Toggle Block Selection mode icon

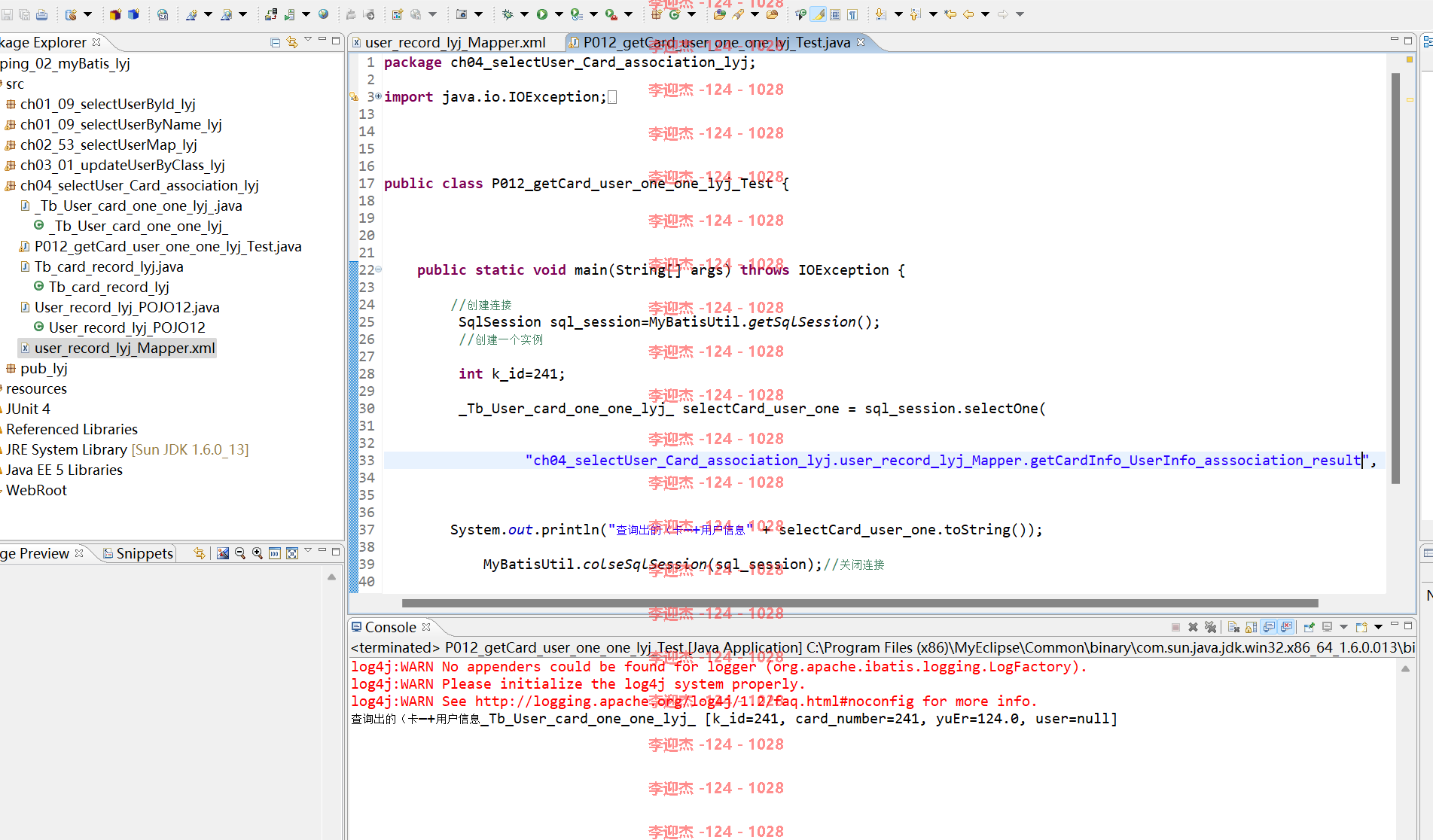pos(835,14)
